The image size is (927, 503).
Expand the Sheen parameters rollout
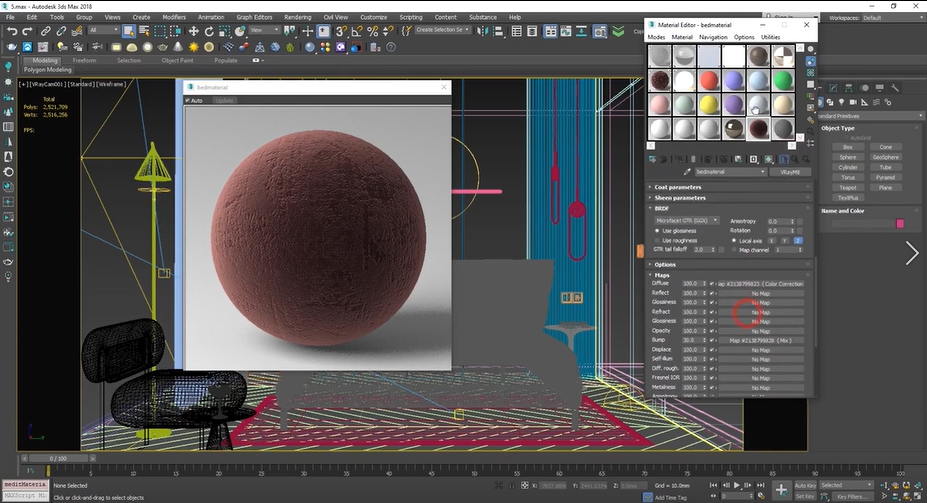[x=730, y=197]
